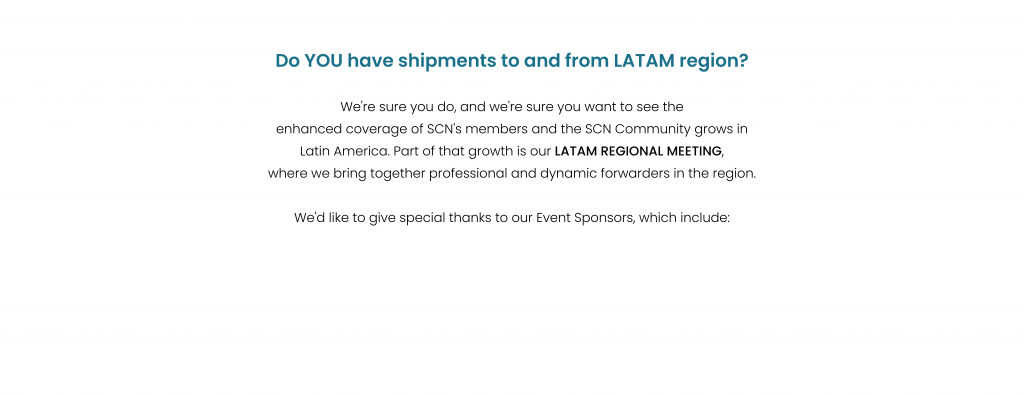The width and height of the screenshot is (1024, 395).
Task: Click the 'Latin America.' text
Action: (x=345, y=151)
